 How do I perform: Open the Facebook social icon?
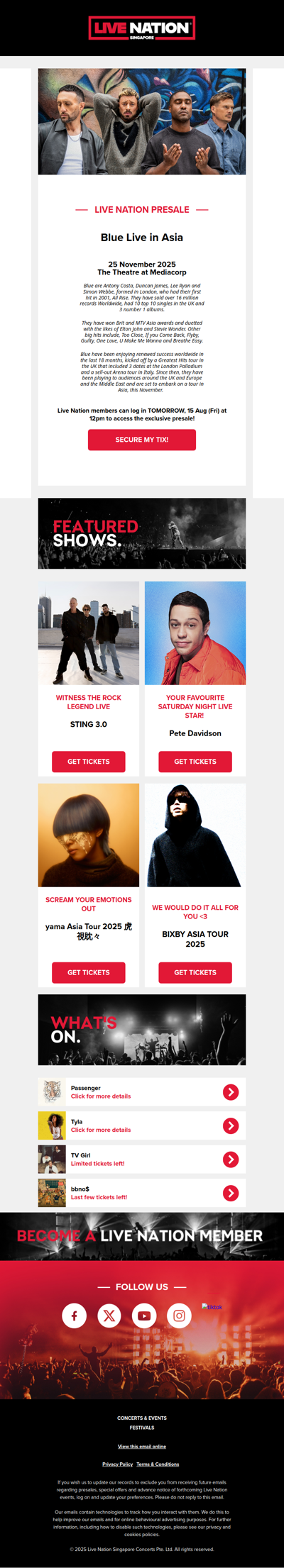[x=75, y=1316]
